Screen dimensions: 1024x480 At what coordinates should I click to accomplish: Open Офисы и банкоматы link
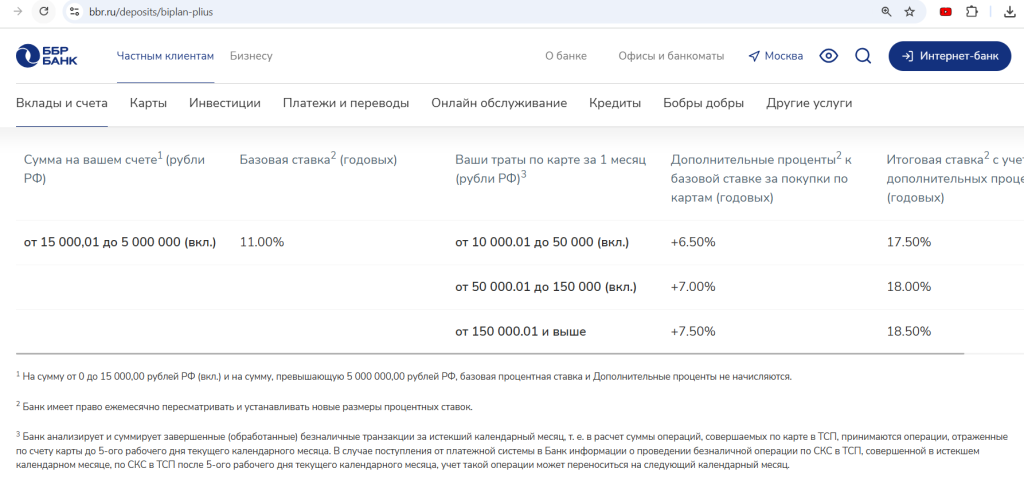tap(671, 56)
